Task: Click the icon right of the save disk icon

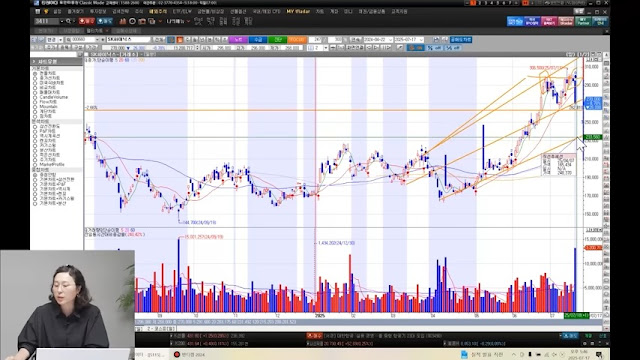Action: pos(444,40)
